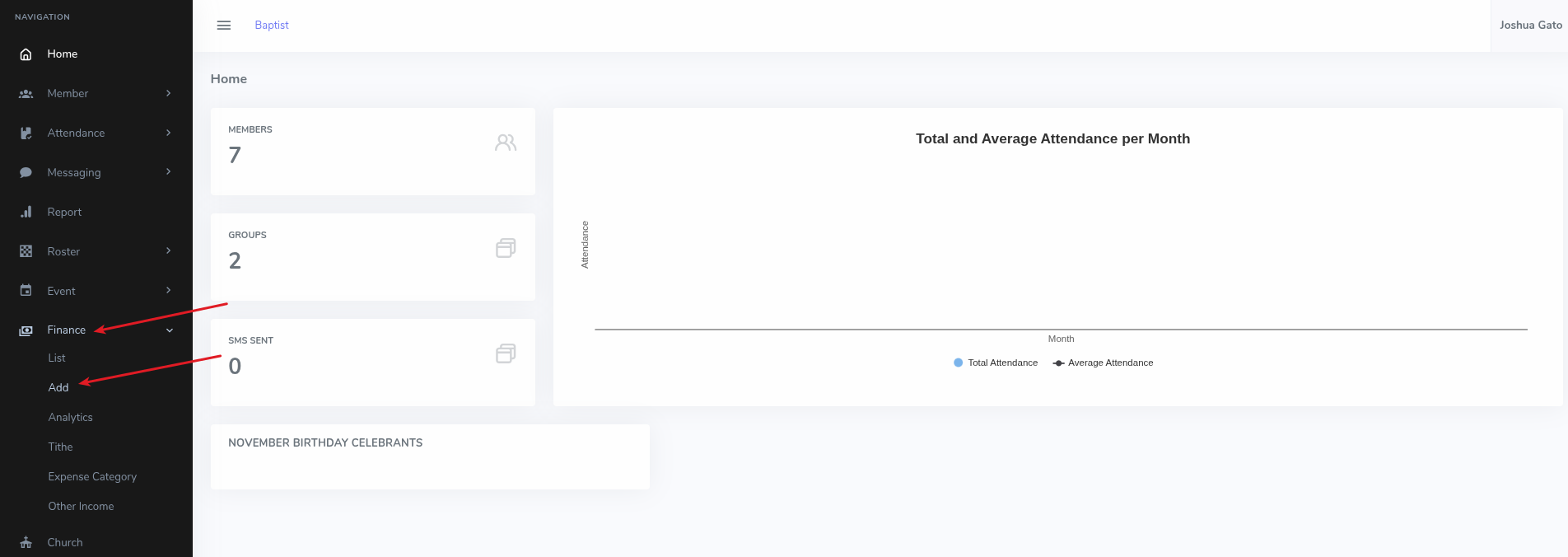Collapse the Finance submenu chevron

(x=170, y=330)
